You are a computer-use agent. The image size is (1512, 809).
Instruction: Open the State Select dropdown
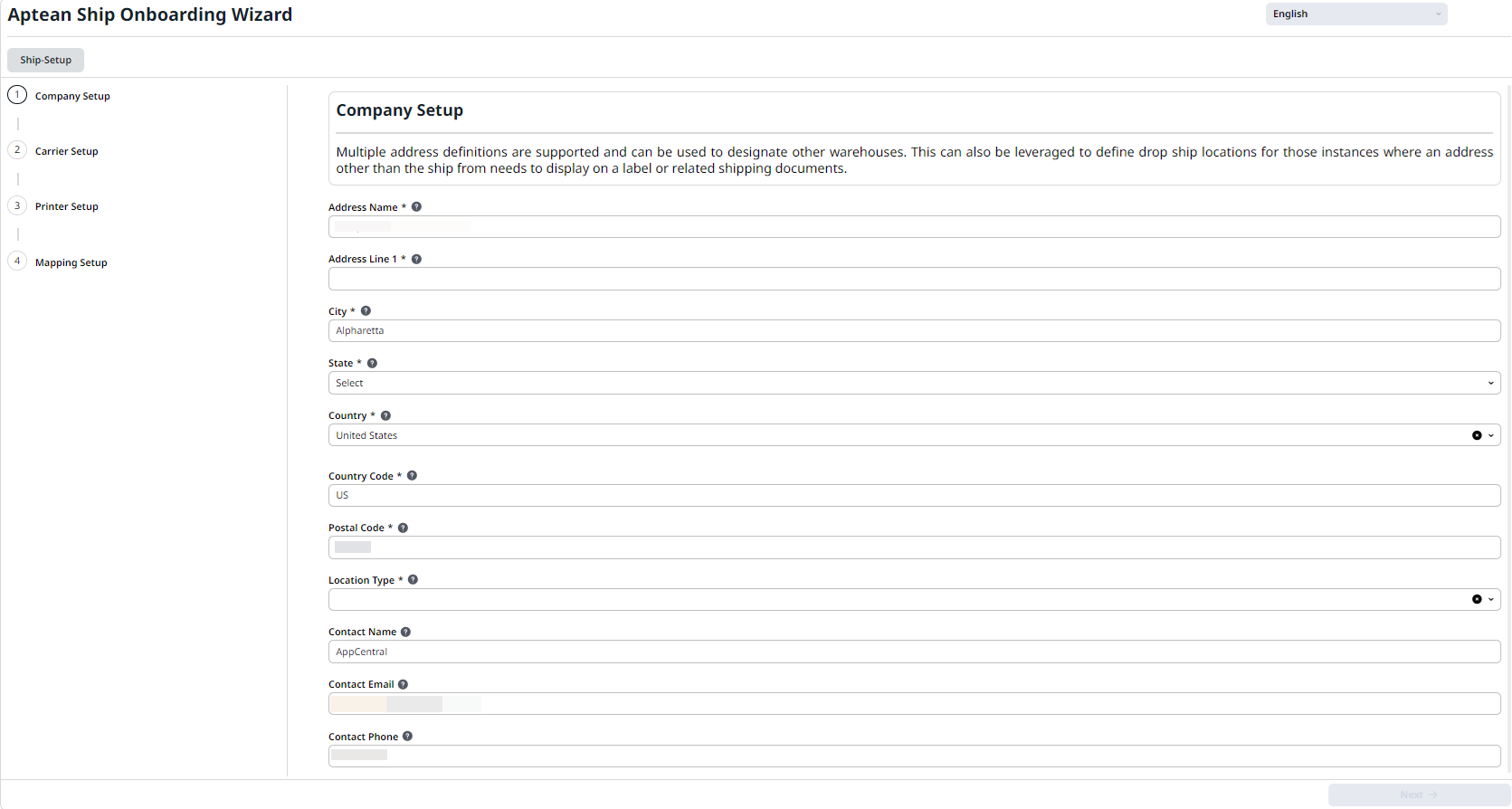(x=914, y=383)
